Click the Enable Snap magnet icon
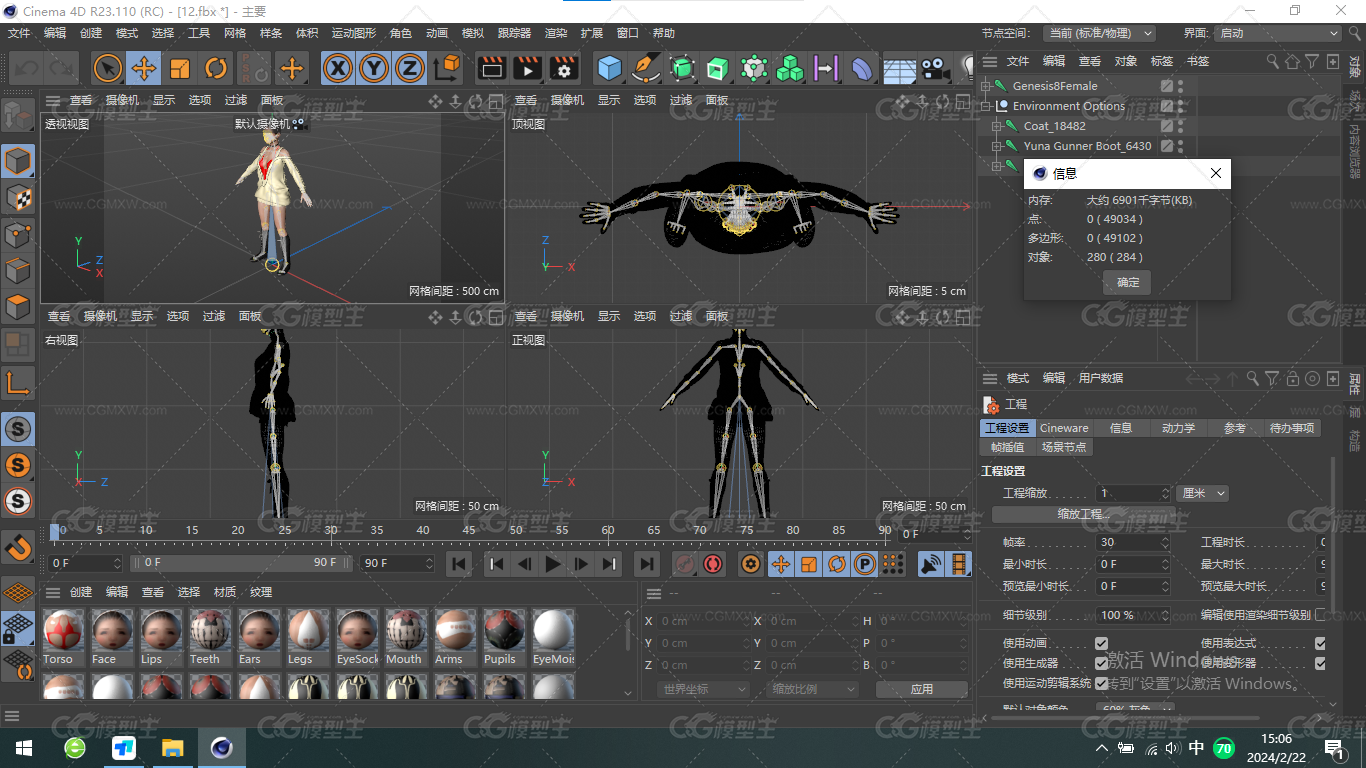The image size is (1366, 768). [18, 548]
